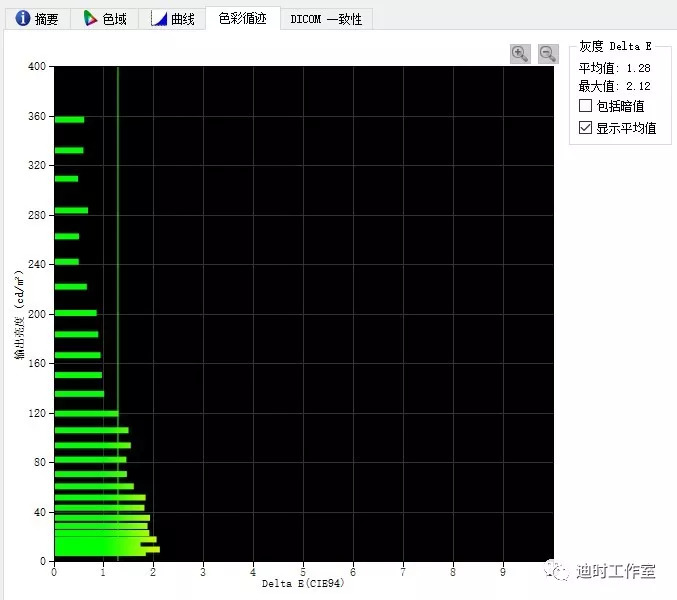
Task: Click the 9 label on Delta E axis
Action: click(x=503, y=572)
